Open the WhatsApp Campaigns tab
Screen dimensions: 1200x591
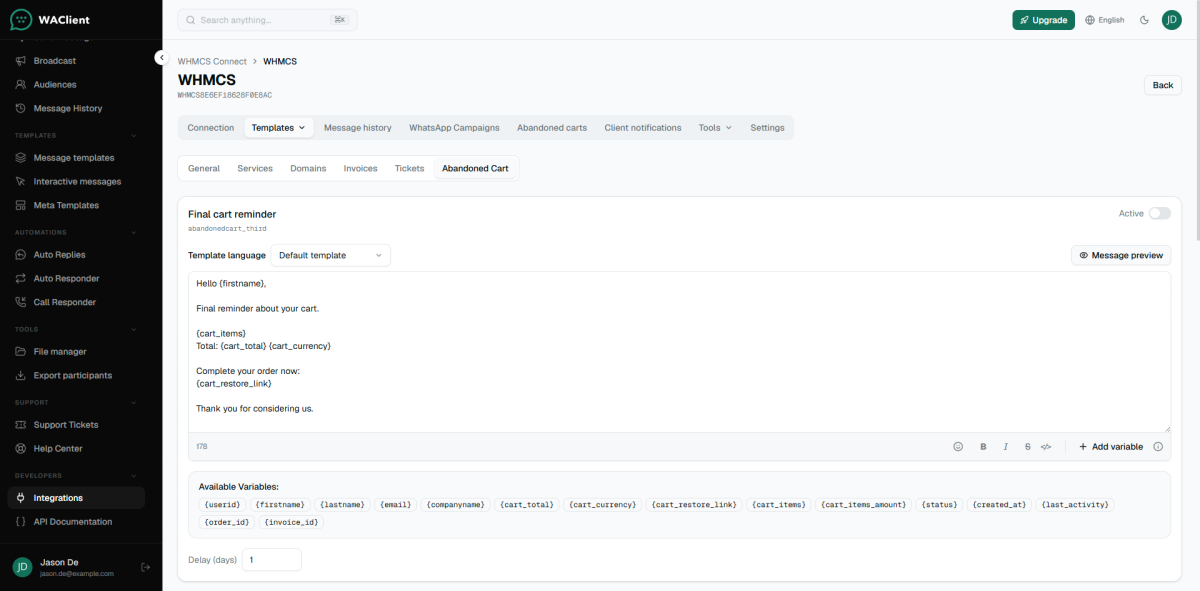tap(454, 128)
